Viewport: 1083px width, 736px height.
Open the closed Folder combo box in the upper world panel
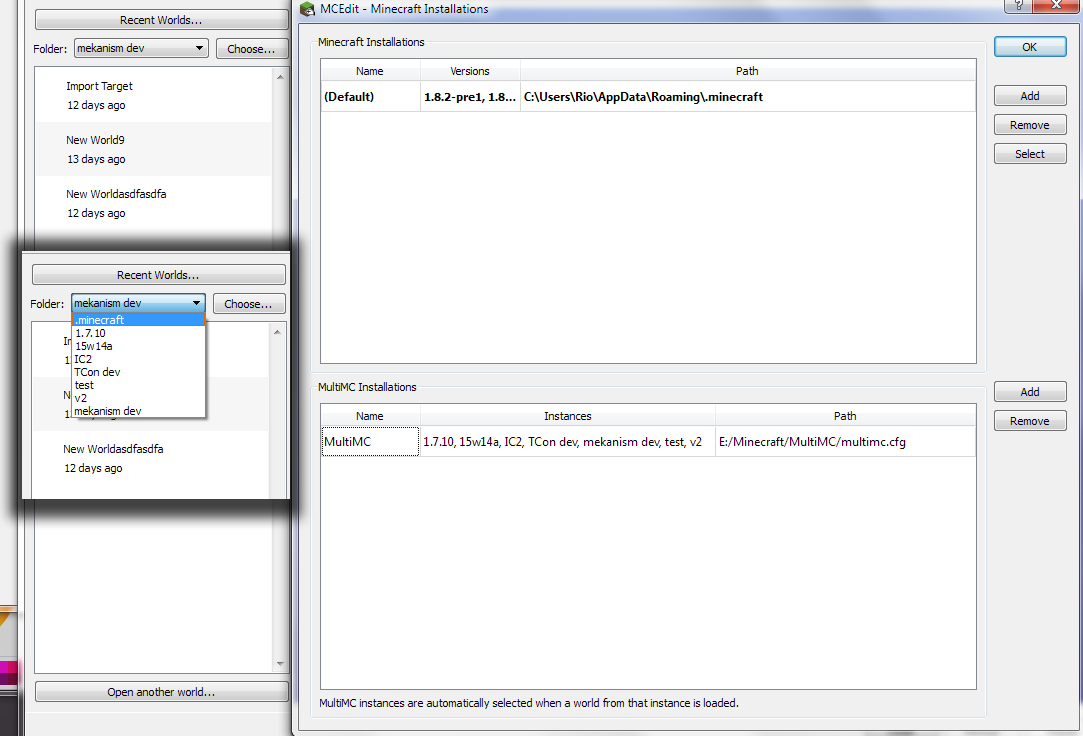click(141, 48)
